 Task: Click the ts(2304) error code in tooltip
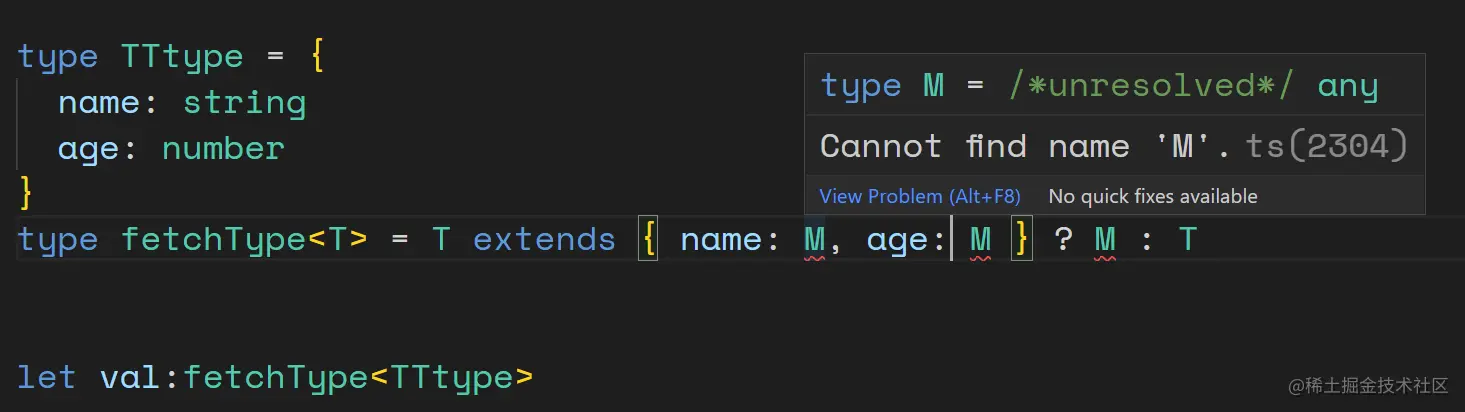click(x=1326, y=147)
